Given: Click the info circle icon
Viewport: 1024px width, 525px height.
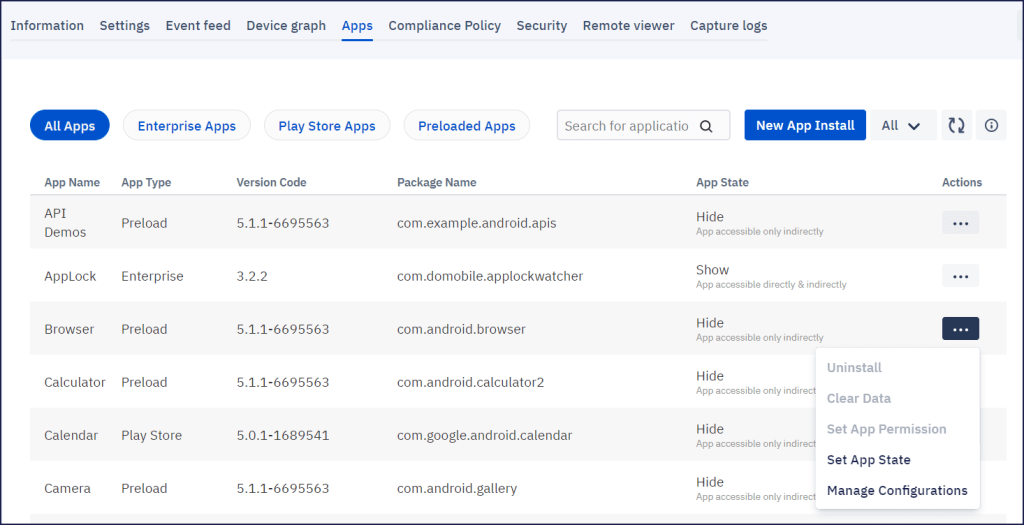Looking at the screenshot, I should (x=991, y=125).
